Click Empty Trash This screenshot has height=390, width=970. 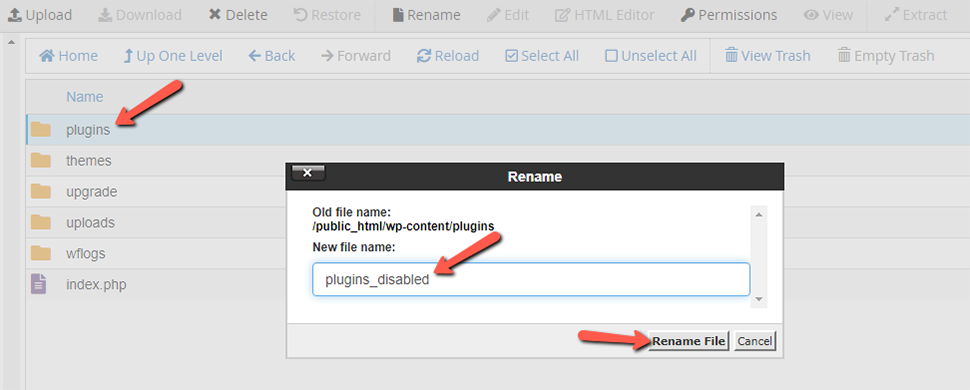pyautogui.click(x=886, y=56)
